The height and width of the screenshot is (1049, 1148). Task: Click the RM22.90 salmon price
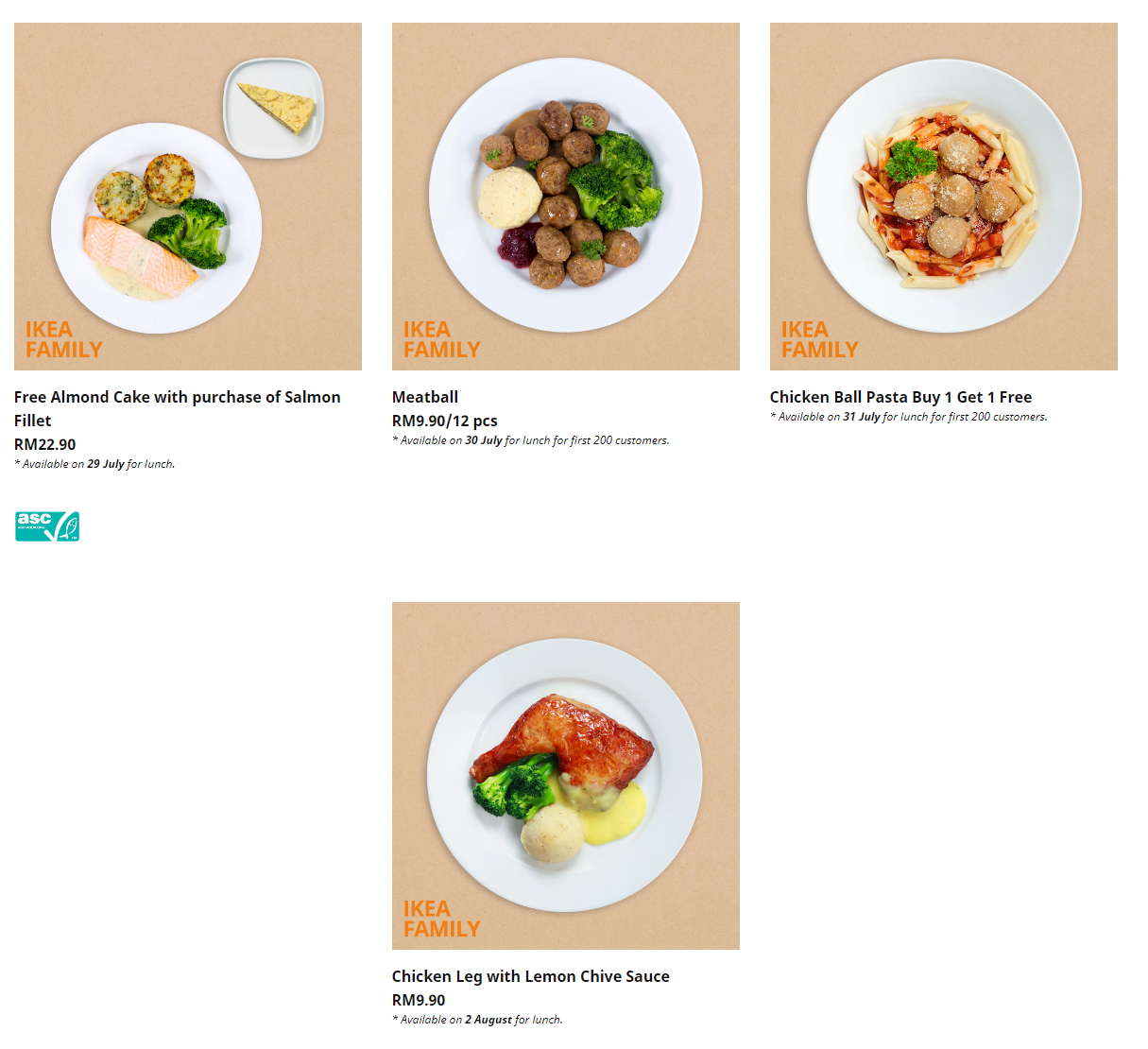point(44,444)
